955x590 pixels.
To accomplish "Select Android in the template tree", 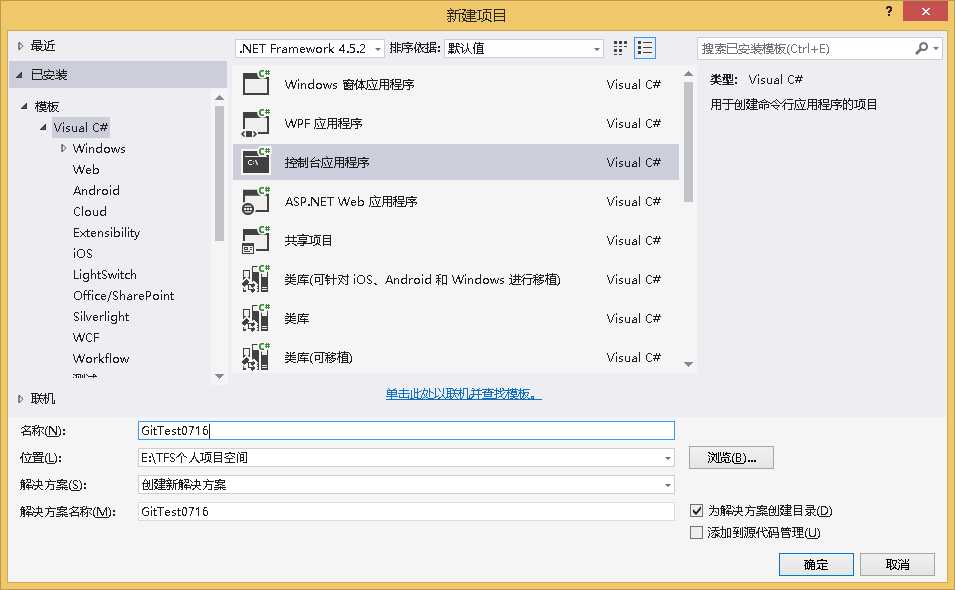I will coord(96,191).
